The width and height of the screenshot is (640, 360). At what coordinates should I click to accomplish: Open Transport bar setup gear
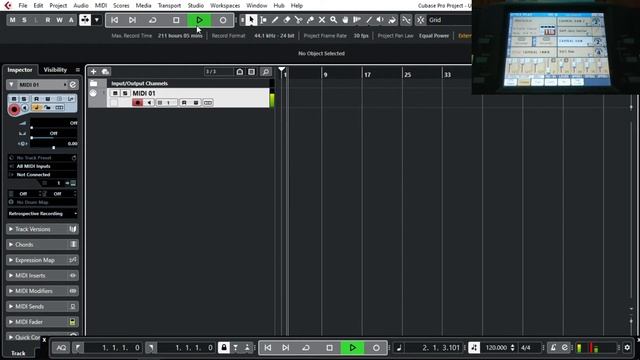[627, 348]
